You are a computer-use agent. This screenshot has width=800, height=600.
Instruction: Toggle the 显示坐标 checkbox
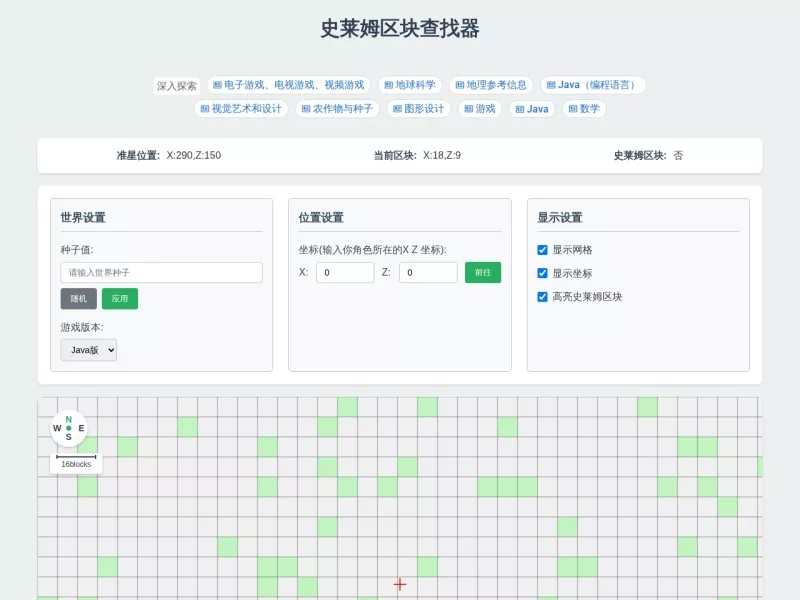[x=542, y=273]
